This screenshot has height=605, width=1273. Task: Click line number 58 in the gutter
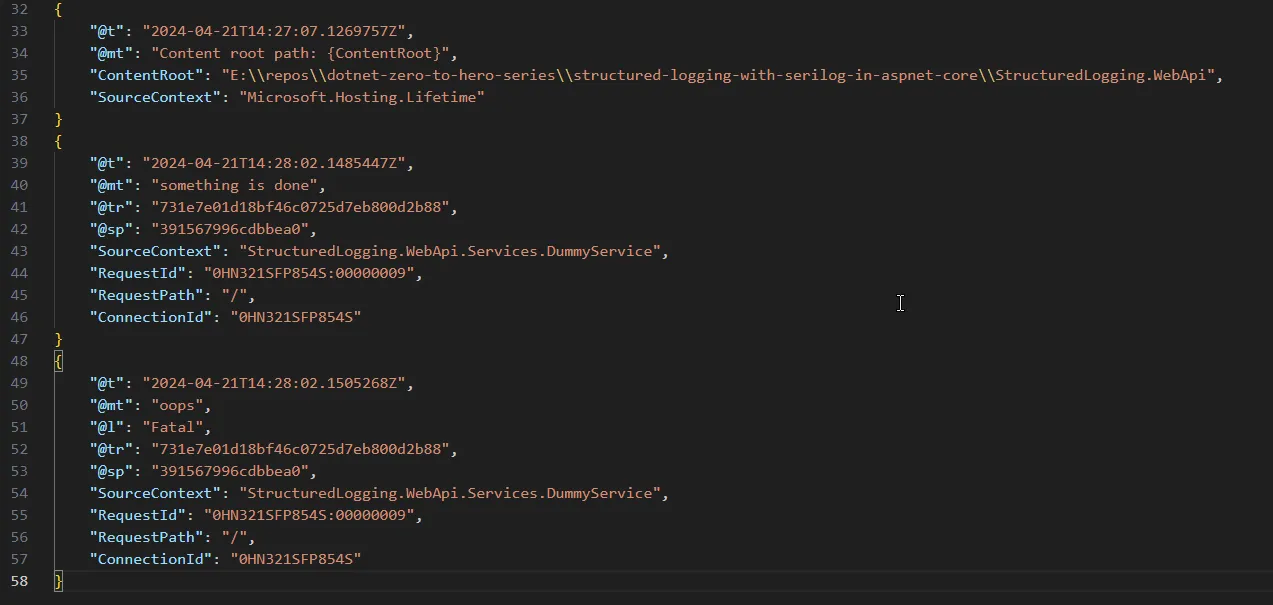coord(18,580)
